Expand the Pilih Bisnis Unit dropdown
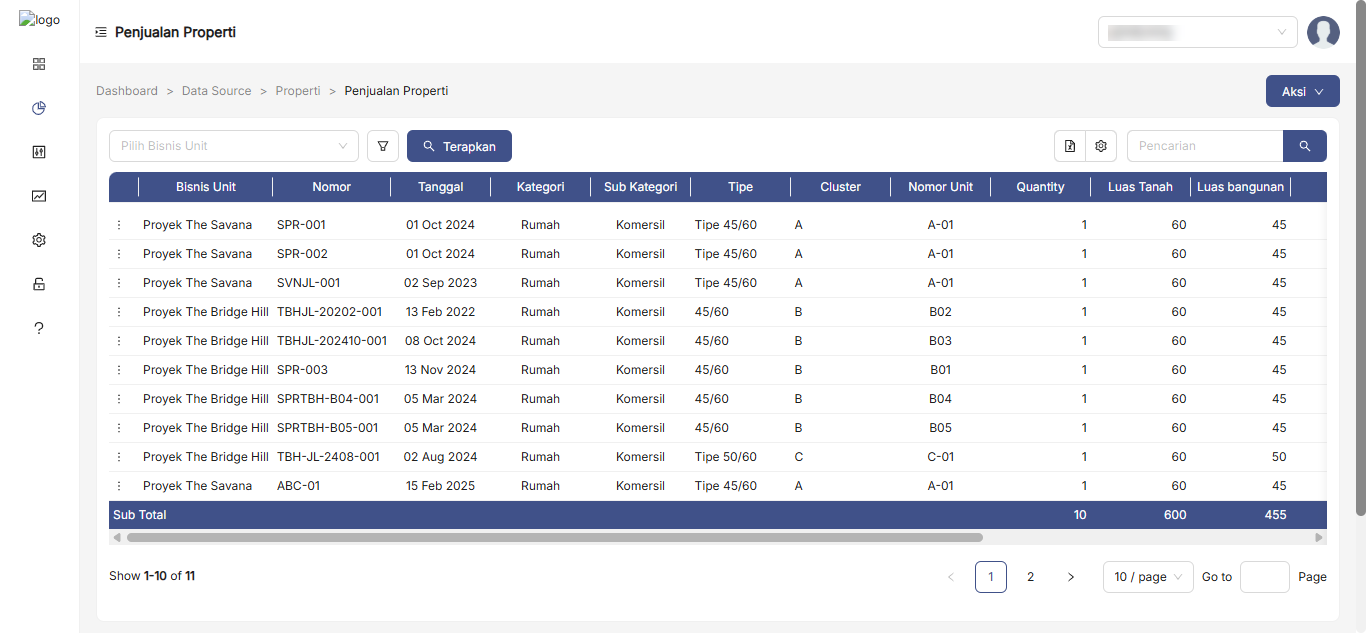This screenshot has height=633, width=1366. [233, 146]
